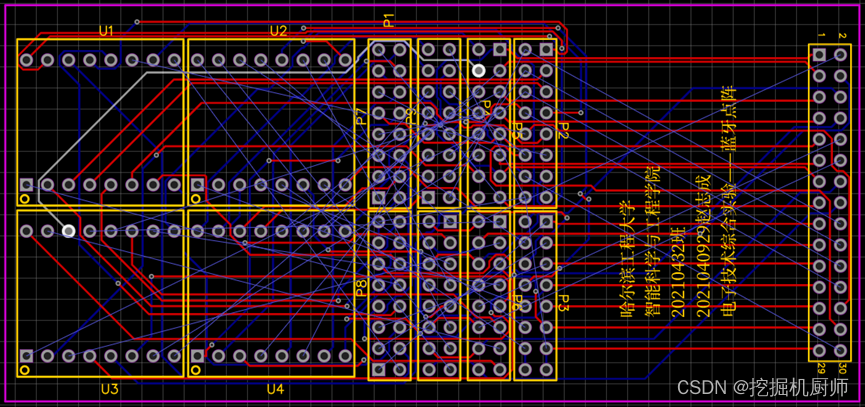This screenshot has height=407, width=865.
Task: Select silkscreen text 智能科学与工程学院
Action: (x=653, y=240)
